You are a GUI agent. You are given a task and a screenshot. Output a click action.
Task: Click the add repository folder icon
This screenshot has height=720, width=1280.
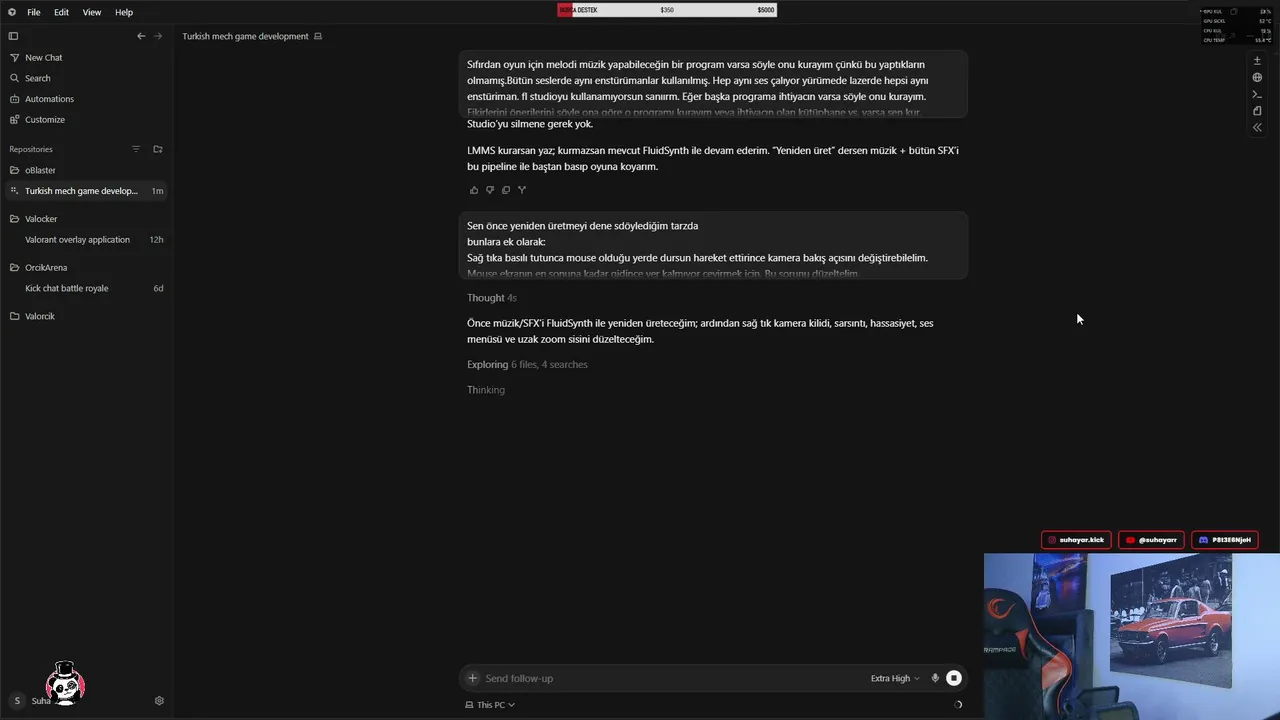pos(158,149)
